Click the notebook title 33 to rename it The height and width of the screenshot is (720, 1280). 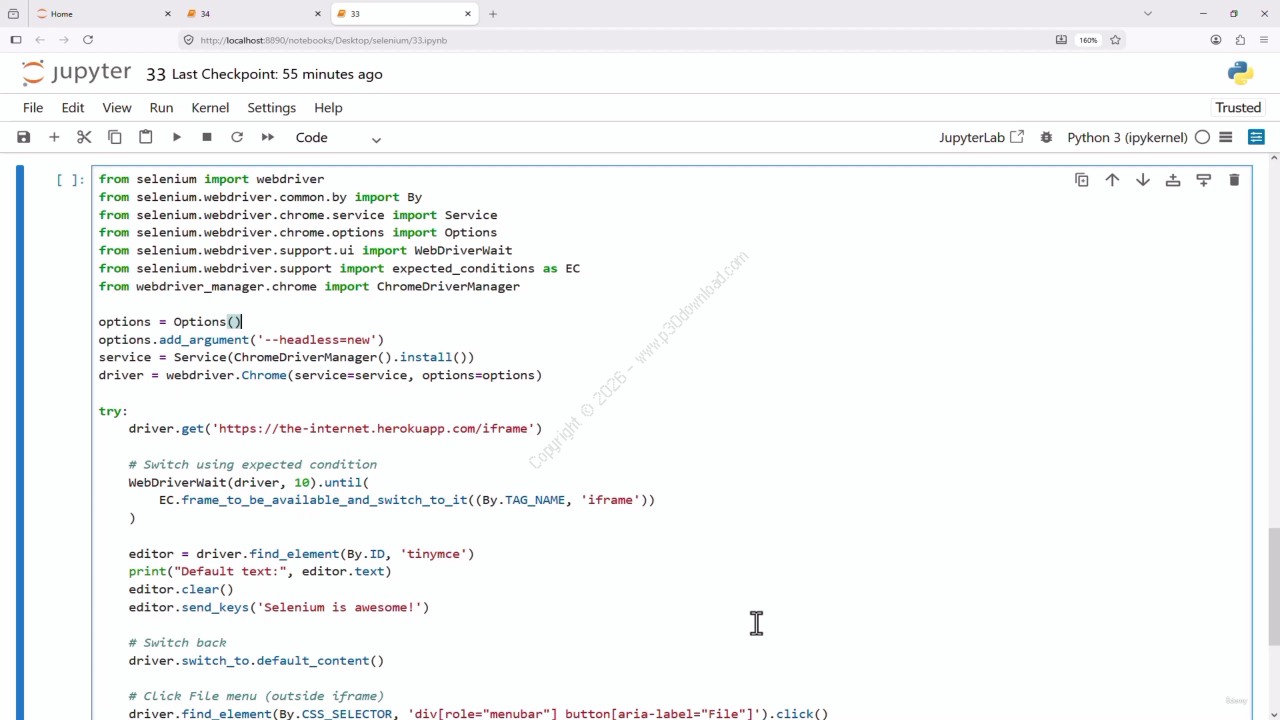tap(155, 74)
